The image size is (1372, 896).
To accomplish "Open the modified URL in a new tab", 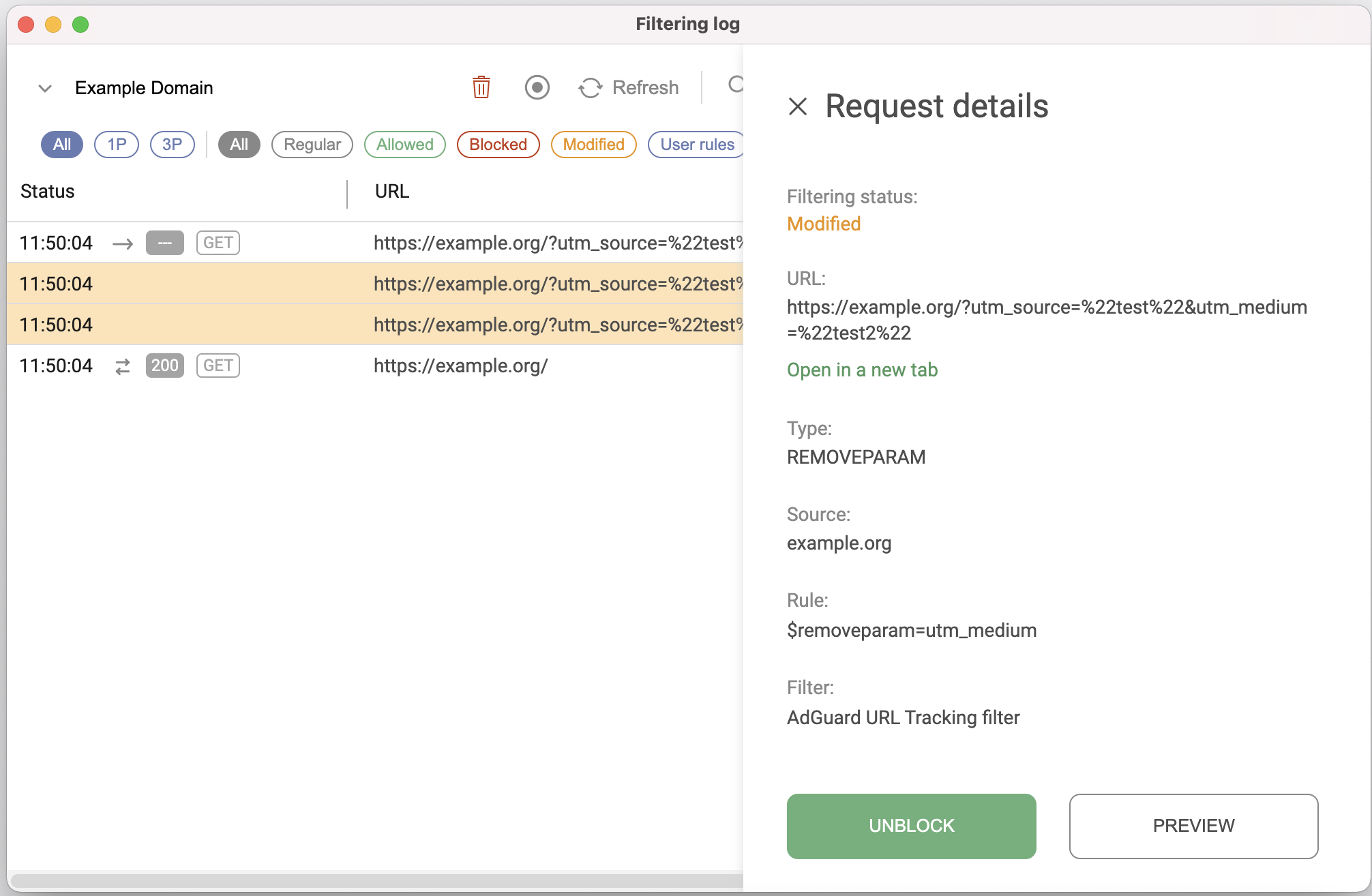I will point(862,370).
